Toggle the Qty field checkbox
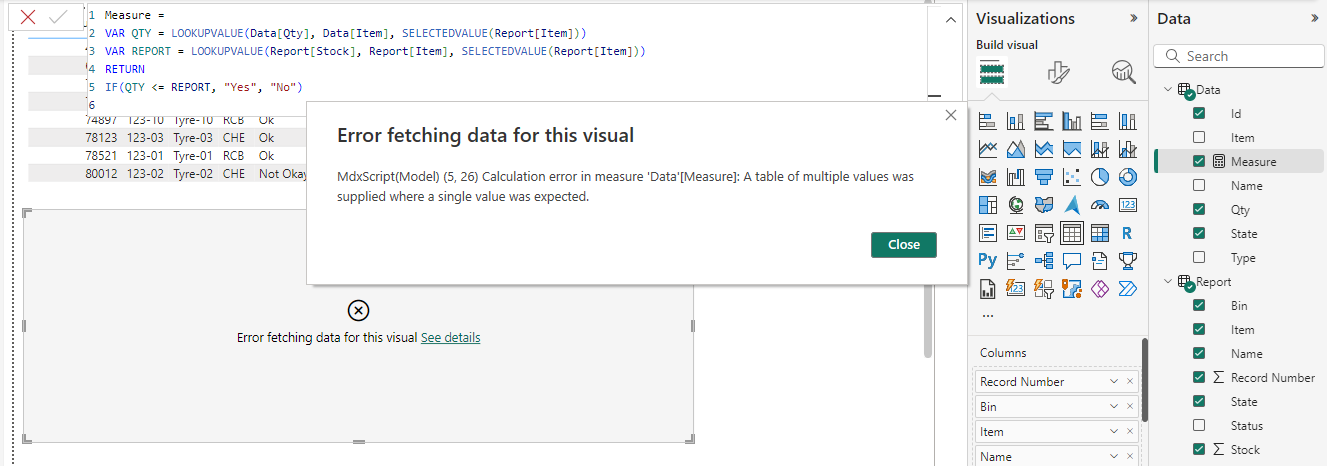1327x466 pixels. click(1199, 209)
